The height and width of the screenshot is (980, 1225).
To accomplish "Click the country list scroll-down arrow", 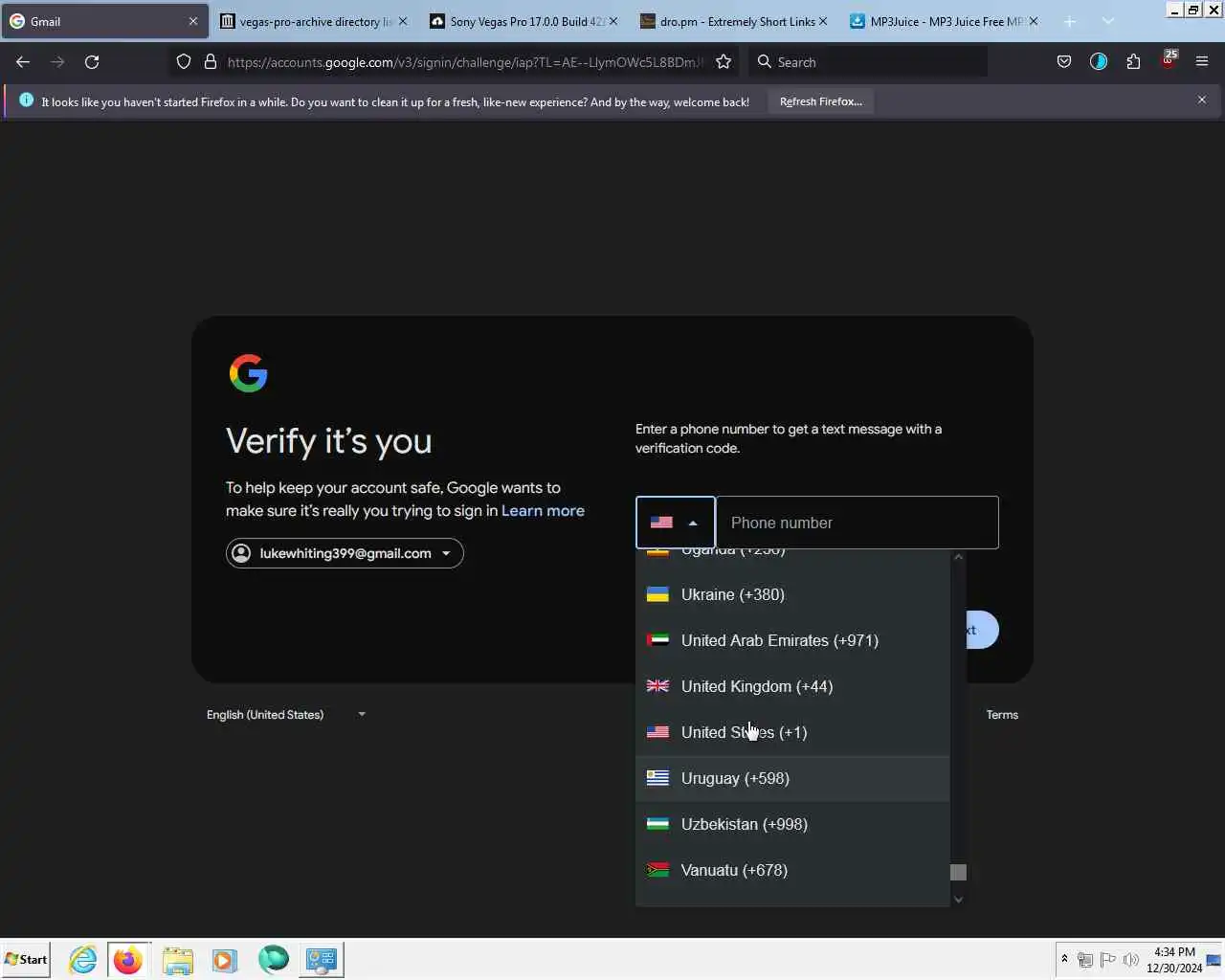I will pyautogui.click(x=958, y=899).
